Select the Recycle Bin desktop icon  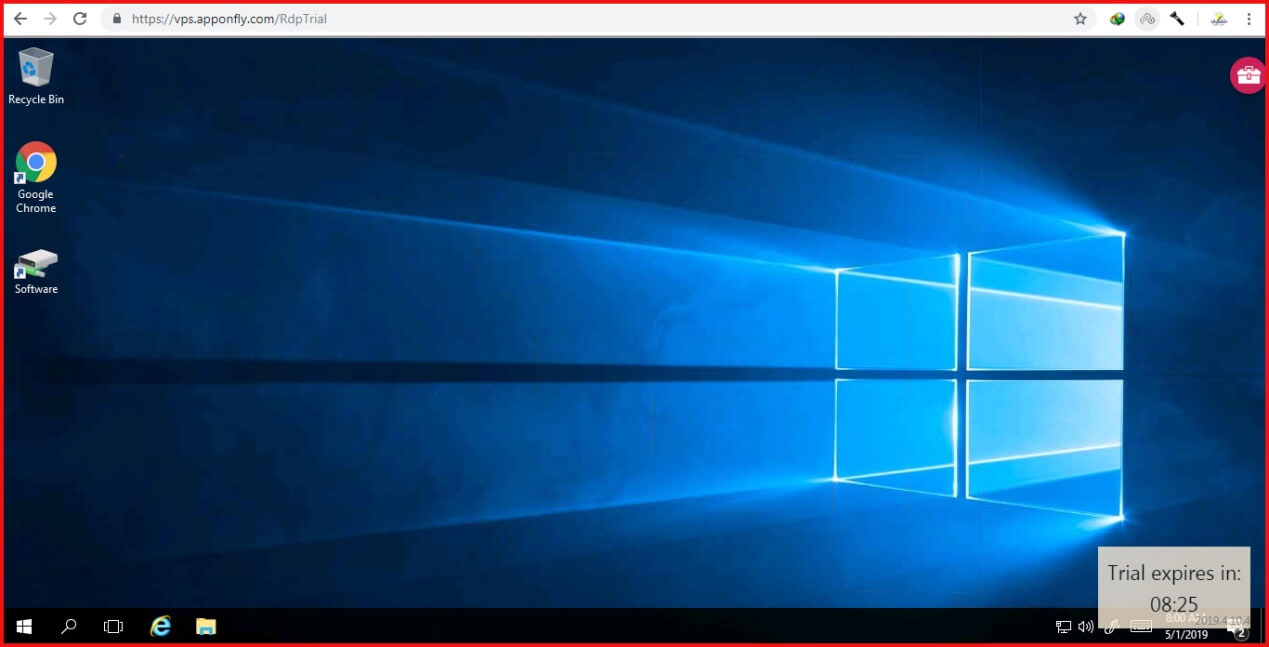click(36, 76)
